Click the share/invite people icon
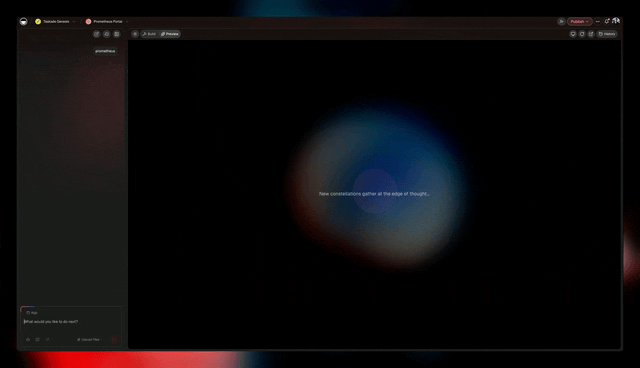 point(562,22)
